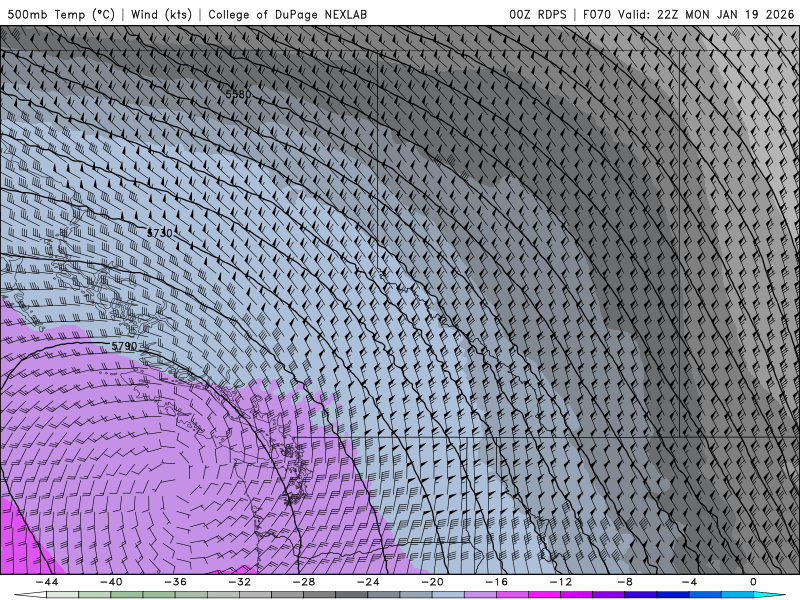The height and width of the screenshot is (600, 800).
Task: Click the -32 colorbar tick label
Action: (240, 582)
